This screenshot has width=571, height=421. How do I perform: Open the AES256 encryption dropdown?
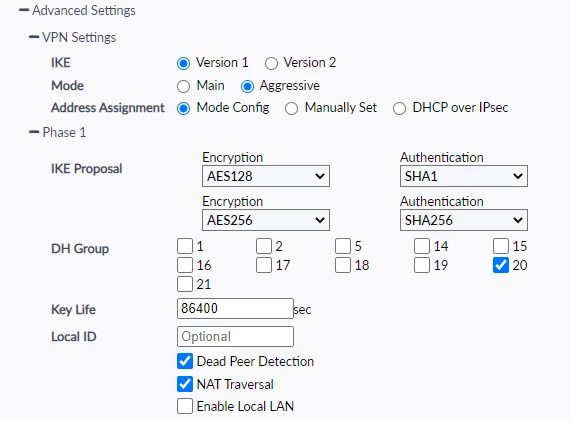click(266, 220)
